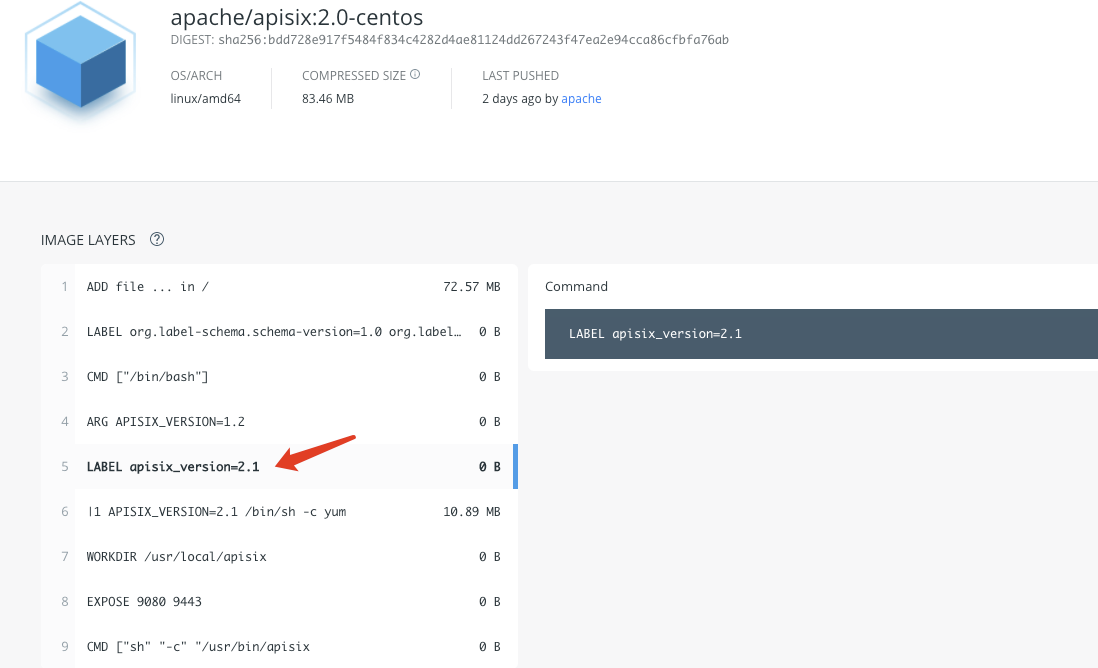Click the apache/apisix:2.0-centos image title

pos(296,17)
